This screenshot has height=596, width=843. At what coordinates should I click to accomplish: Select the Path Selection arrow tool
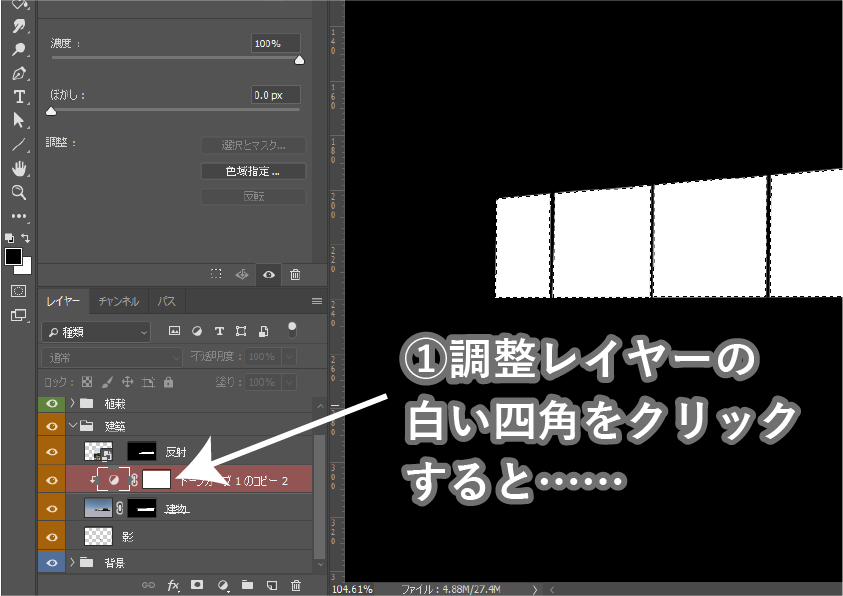[19, 120]
